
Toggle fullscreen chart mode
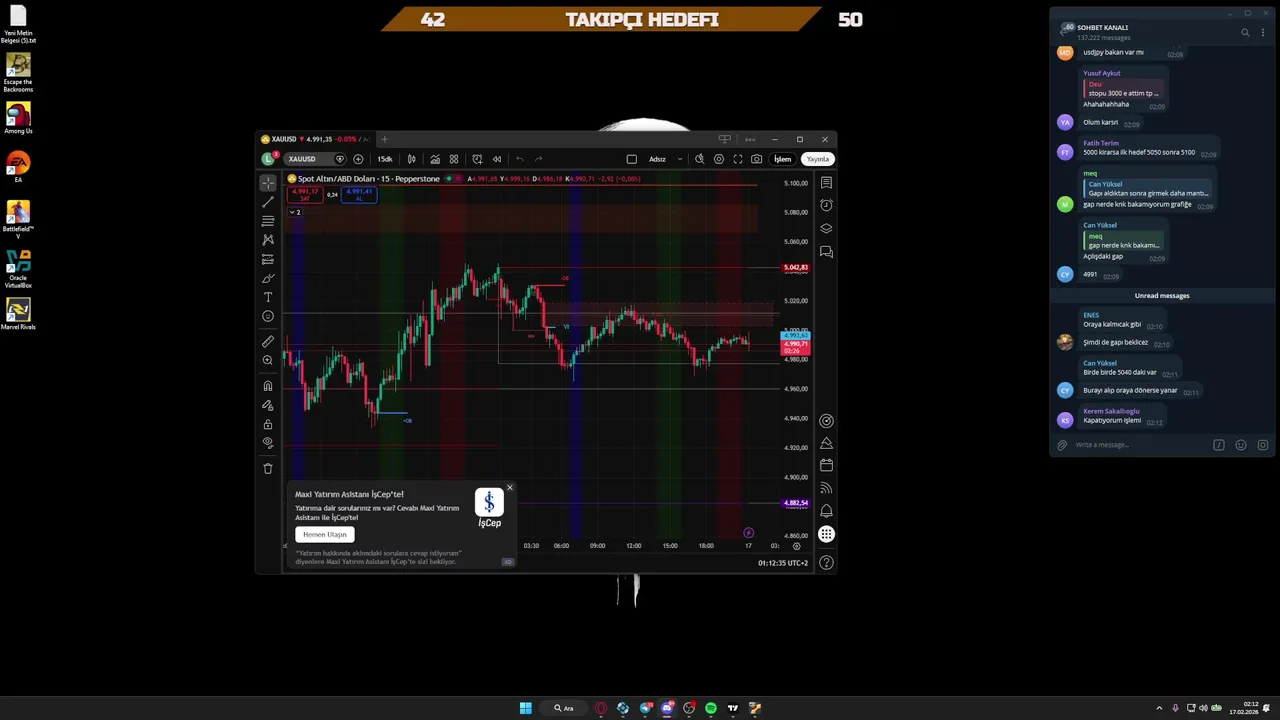coord(738,159)
